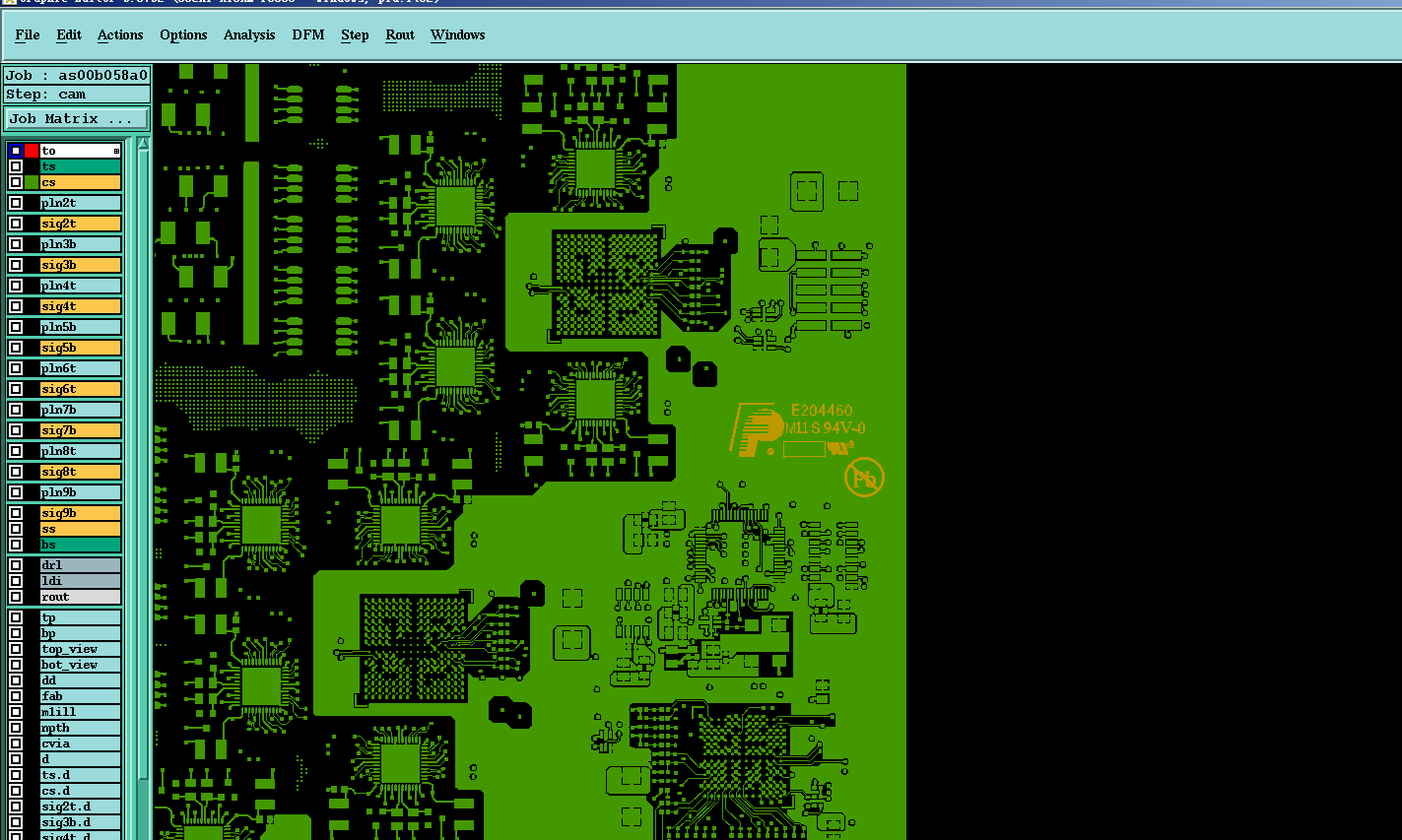Select the 'dd' layer name
The image size is (1402, 840).
click(x=80, y=680)
